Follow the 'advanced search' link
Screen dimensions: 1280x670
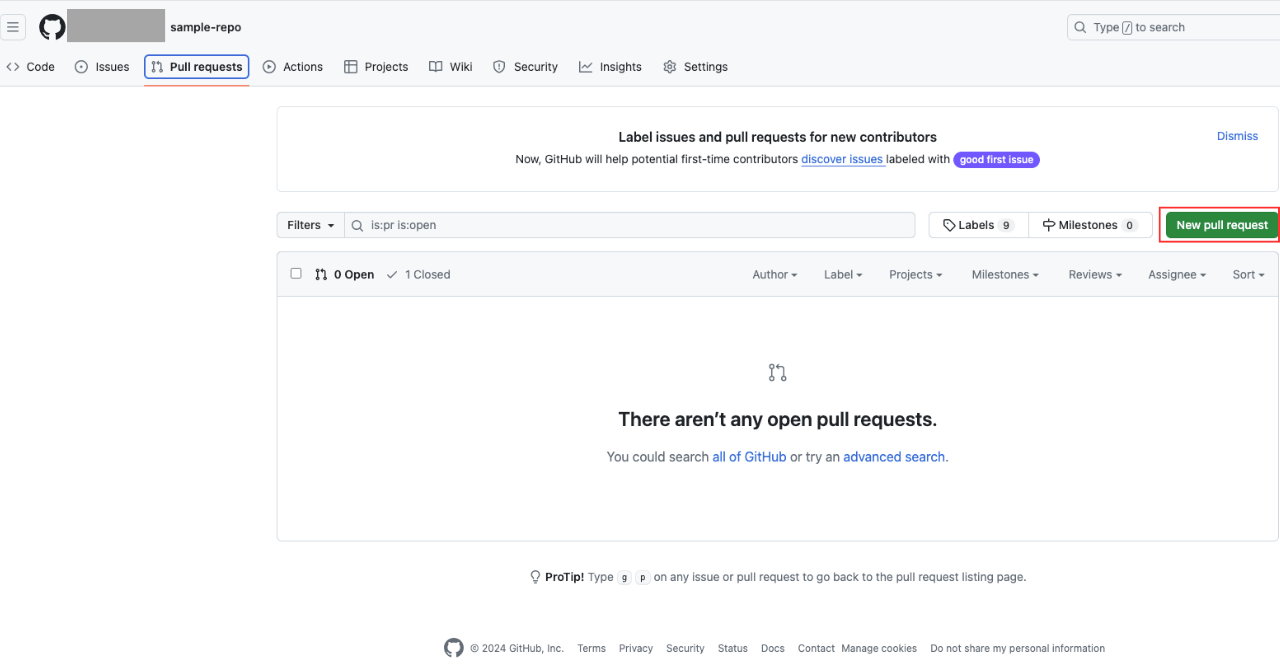(x=894, y=457)
